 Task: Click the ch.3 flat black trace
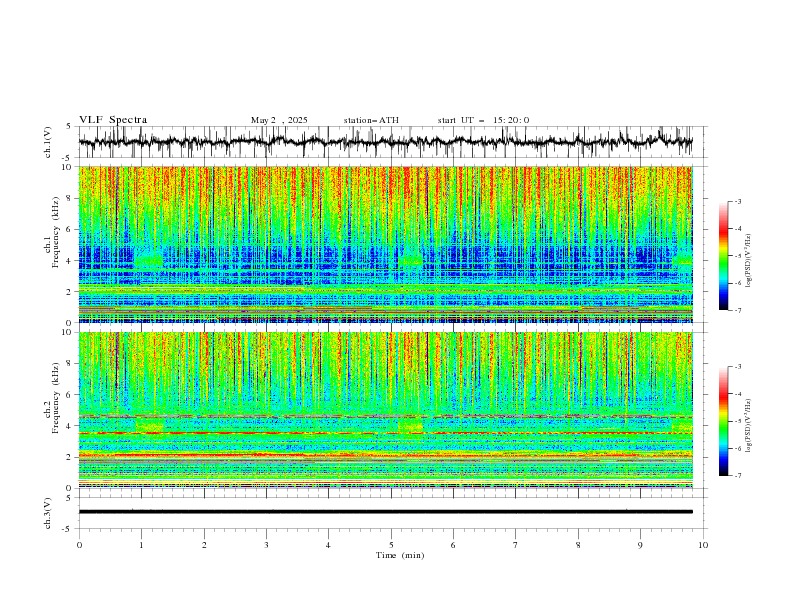pyautogui.click(x=386, y=512)
